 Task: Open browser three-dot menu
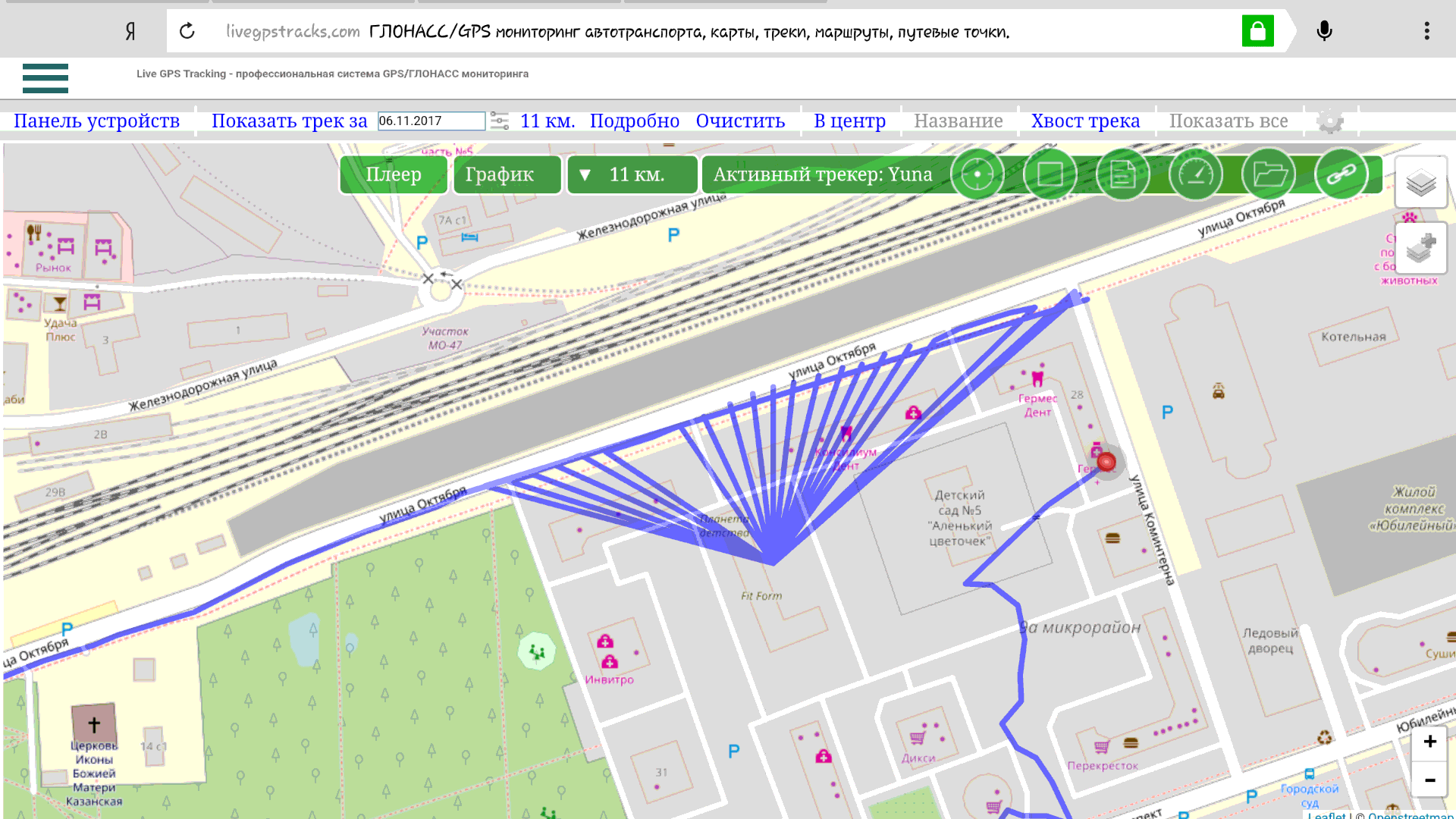click(x=1426, y=31)
